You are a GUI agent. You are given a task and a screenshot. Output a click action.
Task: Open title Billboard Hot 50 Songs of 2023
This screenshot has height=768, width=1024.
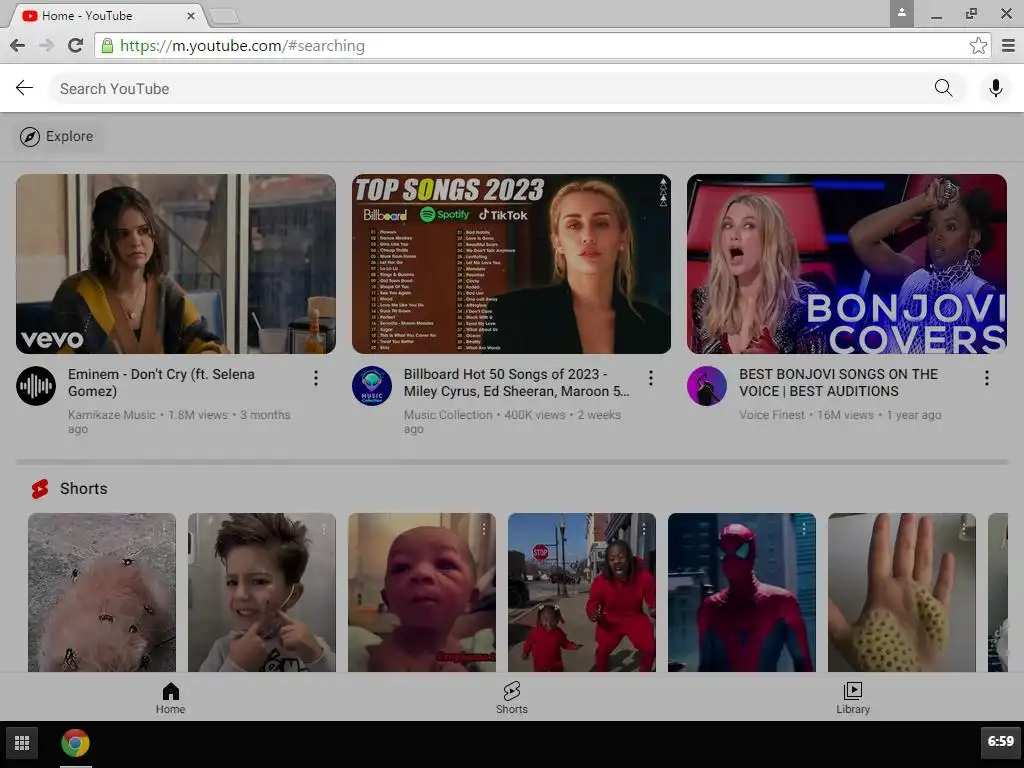tap(517, 383)
